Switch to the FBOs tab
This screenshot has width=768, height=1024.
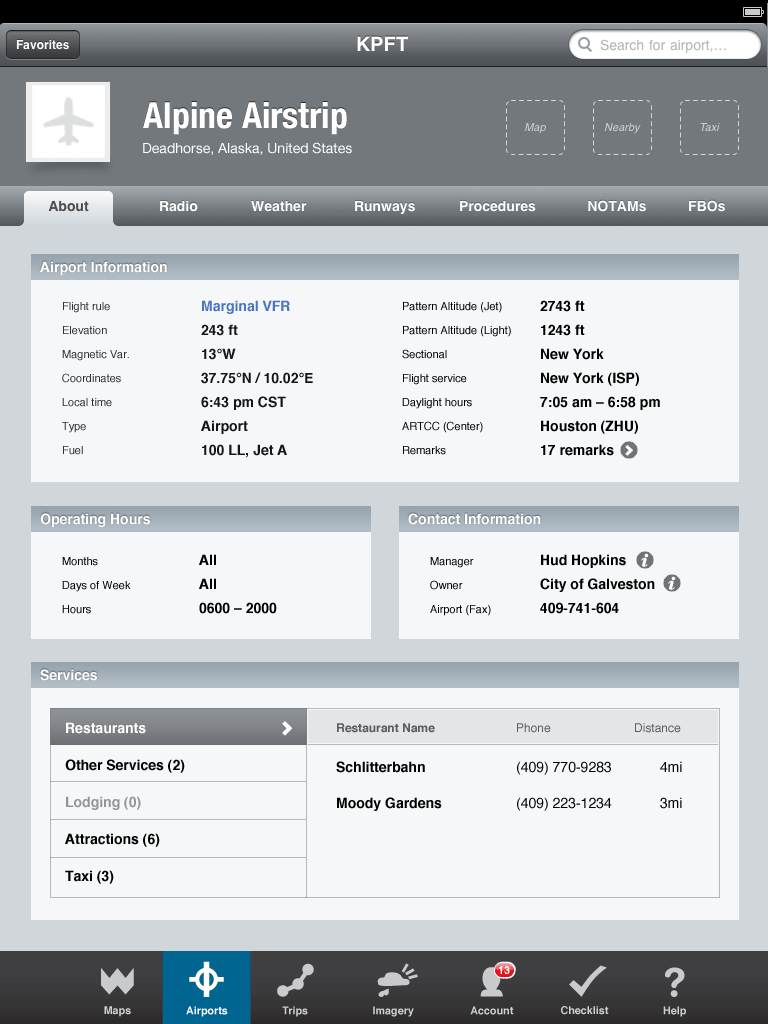pos(707,206)
